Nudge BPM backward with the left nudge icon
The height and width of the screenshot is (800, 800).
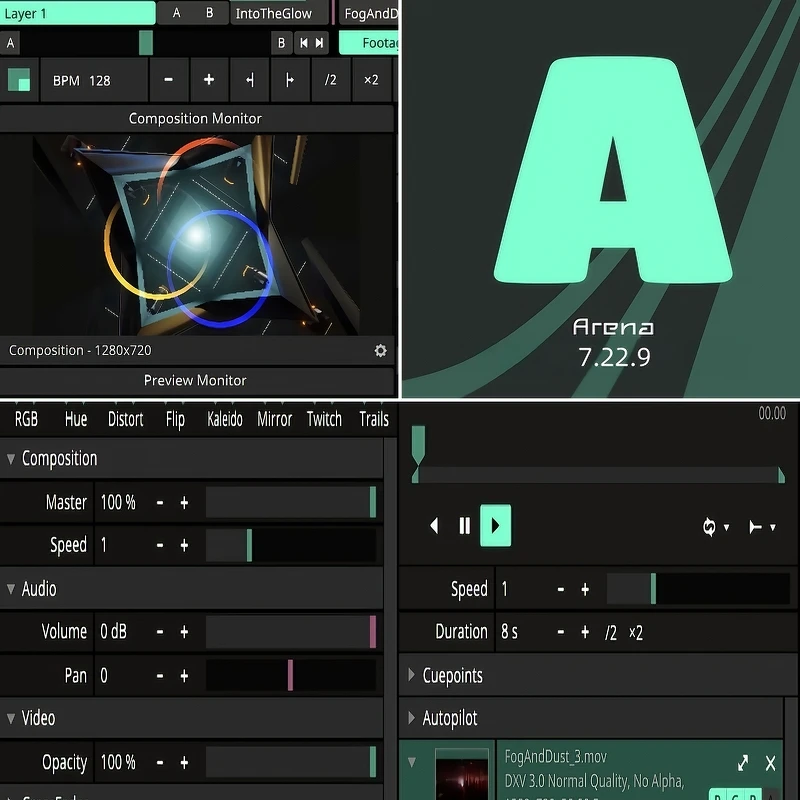[249, 80]
